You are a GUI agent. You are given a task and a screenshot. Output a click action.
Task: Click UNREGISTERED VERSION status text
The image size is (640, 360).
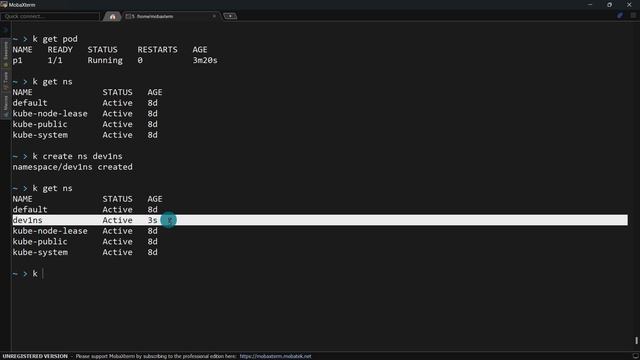point(35,356)
